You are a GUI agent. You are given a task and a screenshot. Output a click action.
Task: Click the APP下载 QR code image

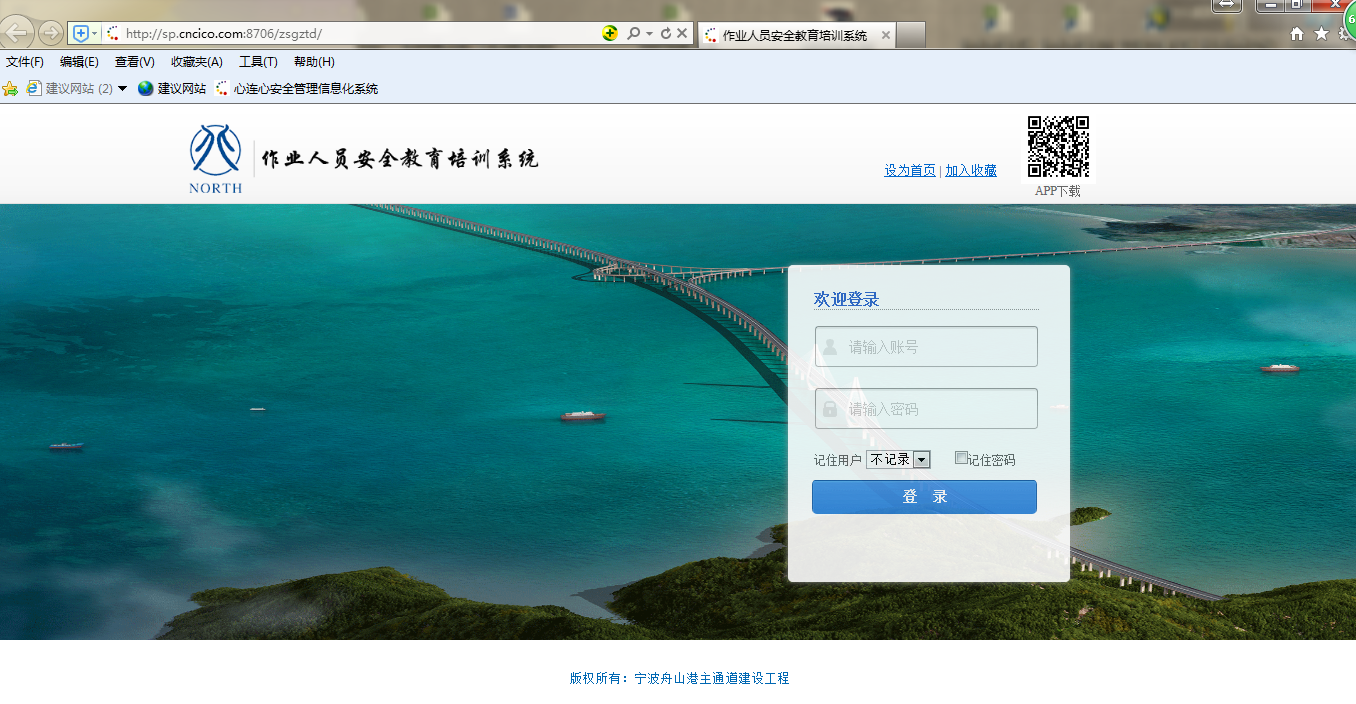[x=1058, y=146]
